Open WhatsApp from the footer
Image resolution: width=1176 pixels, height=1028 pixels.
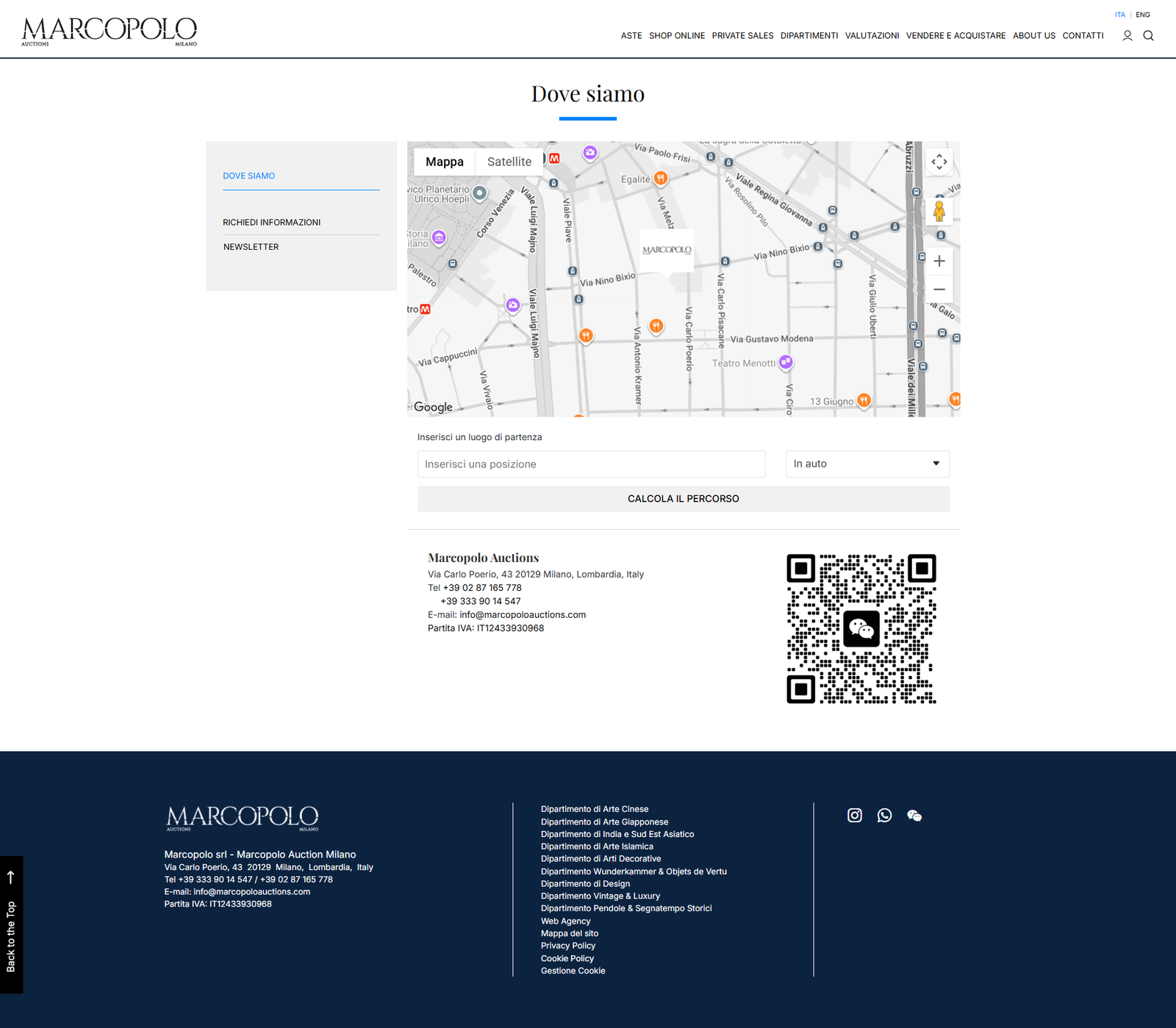click(x=885, y=815)
